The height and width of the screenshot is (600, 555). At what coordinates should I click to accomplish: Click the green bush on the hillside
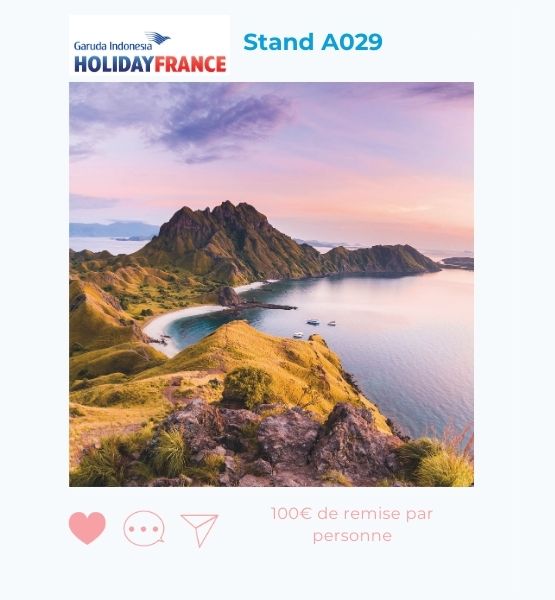[248, 386]
